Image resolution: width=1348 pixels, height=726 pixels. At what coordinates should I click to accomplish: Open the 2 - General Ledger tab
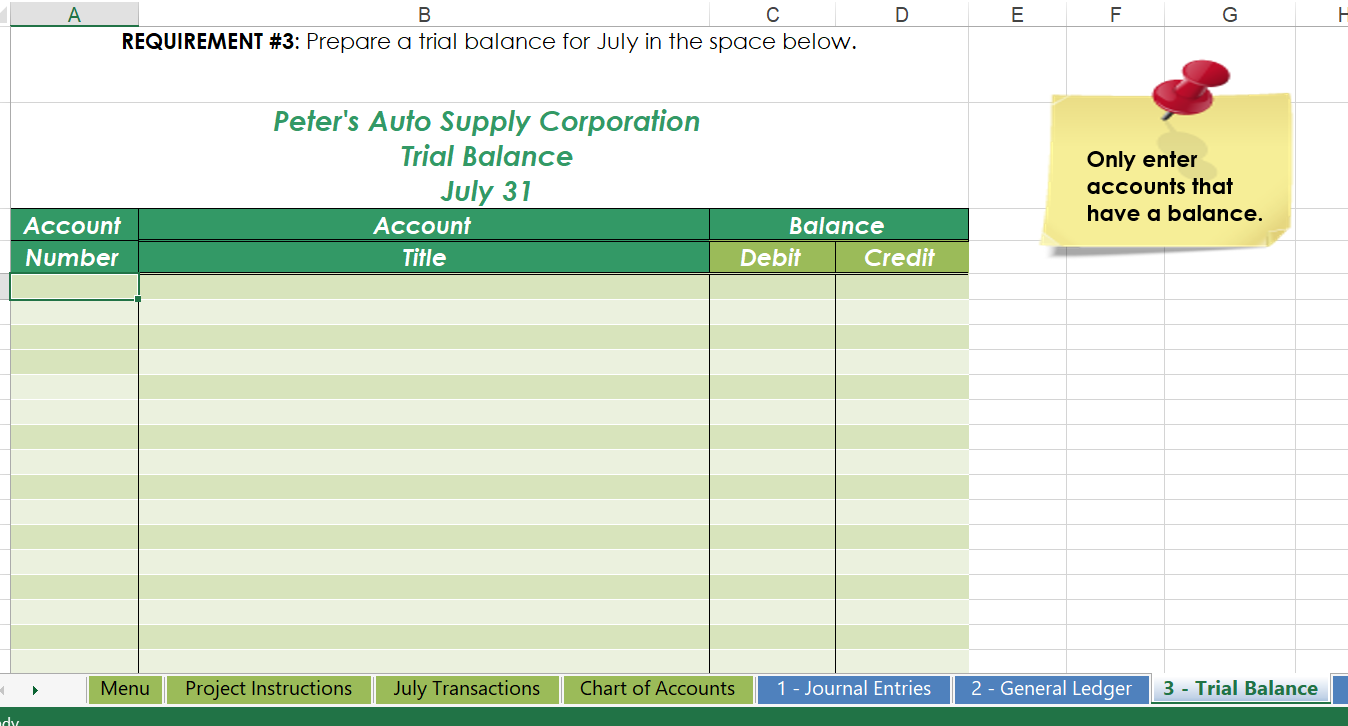tap(1051, 689)
